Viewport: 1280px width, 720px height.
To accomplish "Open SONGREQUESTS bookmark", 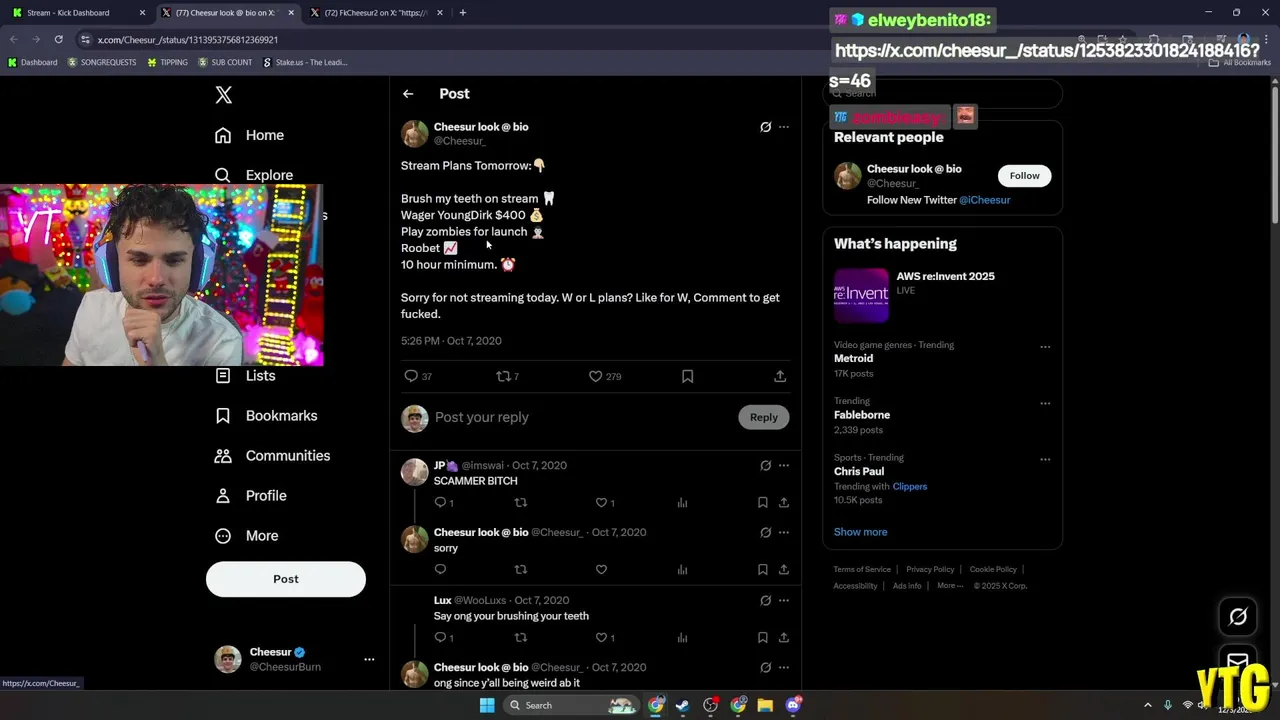I will tap(102, 62).
